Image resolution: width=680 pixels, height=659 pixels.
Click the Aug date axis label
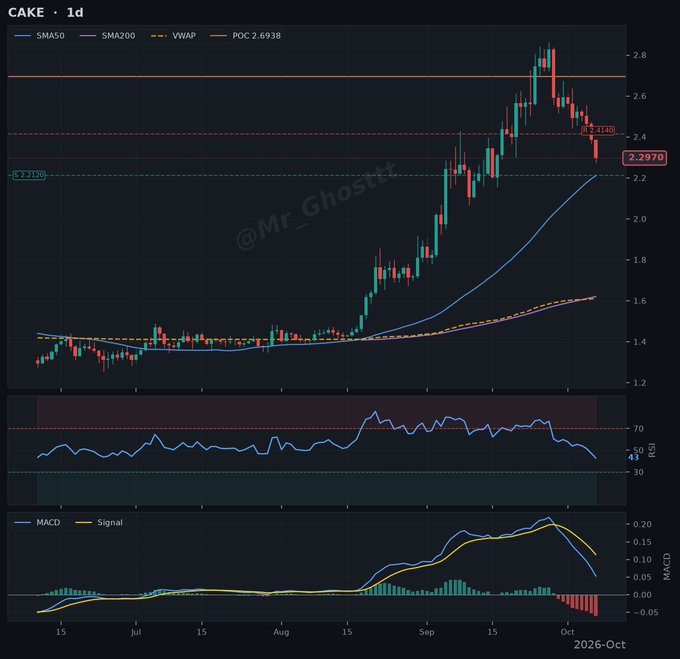coord(281,632)
